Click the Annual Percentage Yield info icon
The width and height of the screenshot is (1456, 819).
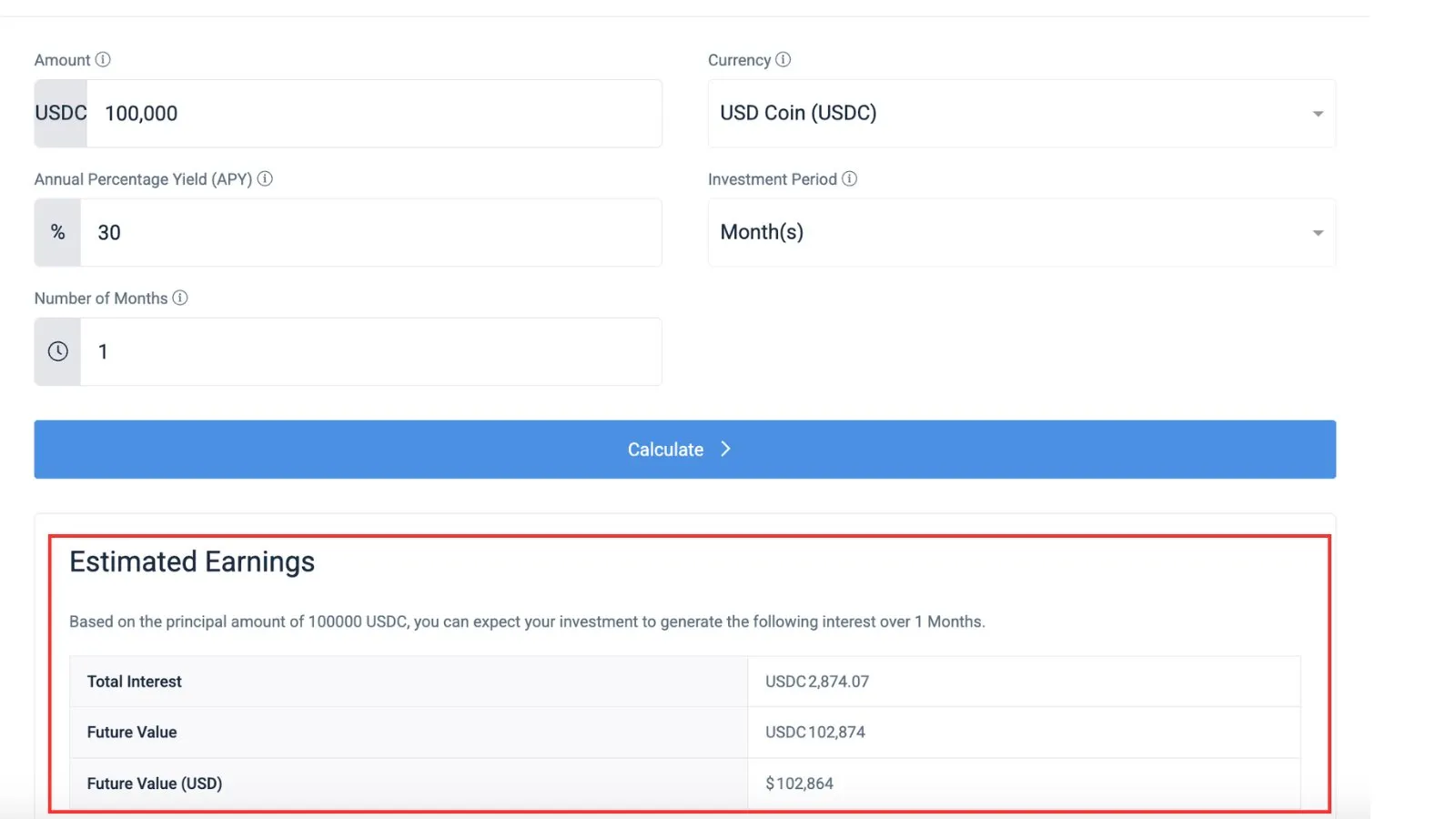click(x=265, y=178)
